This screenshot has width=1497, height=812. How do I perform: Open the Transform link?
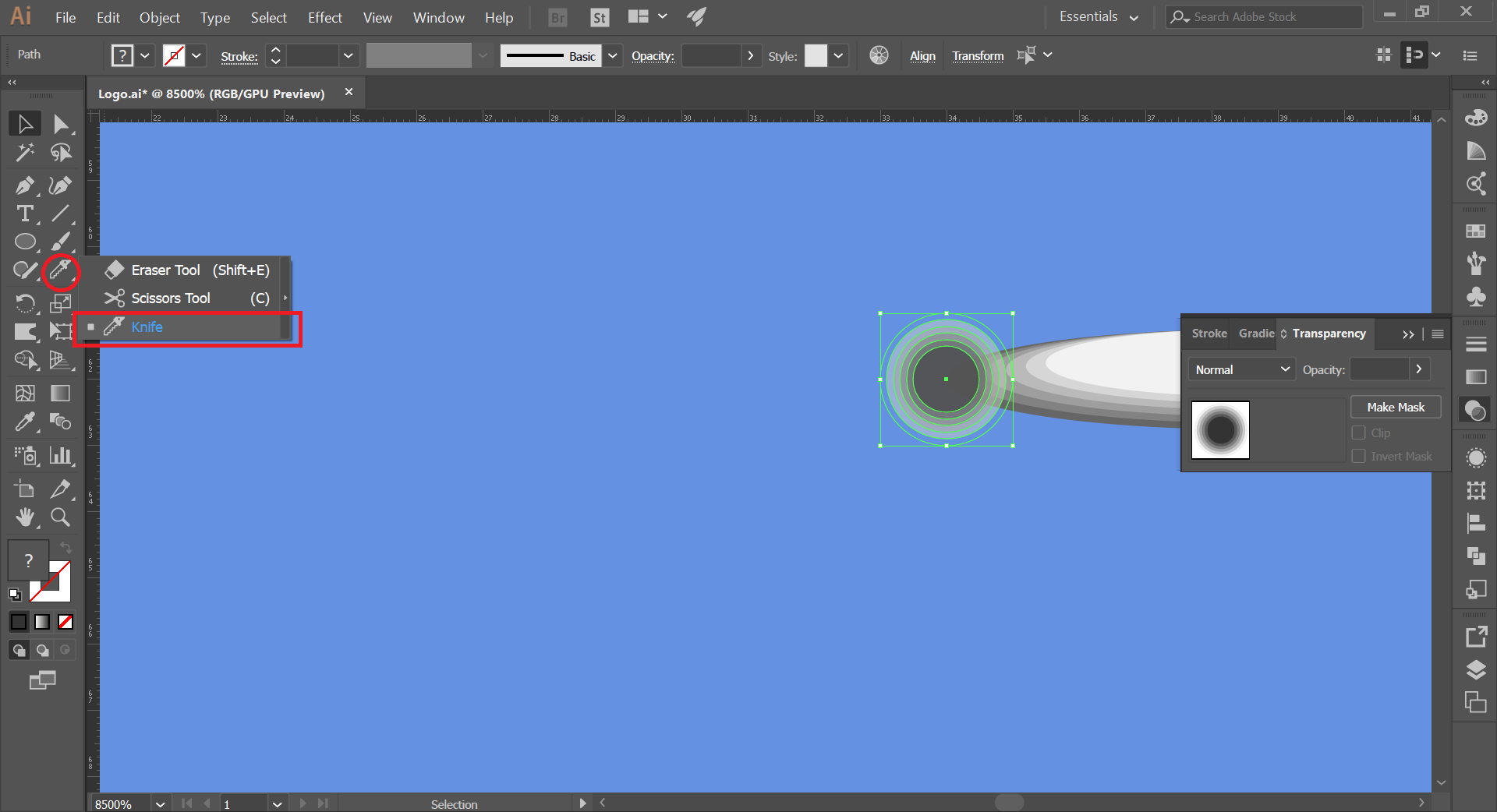[978, 56]
